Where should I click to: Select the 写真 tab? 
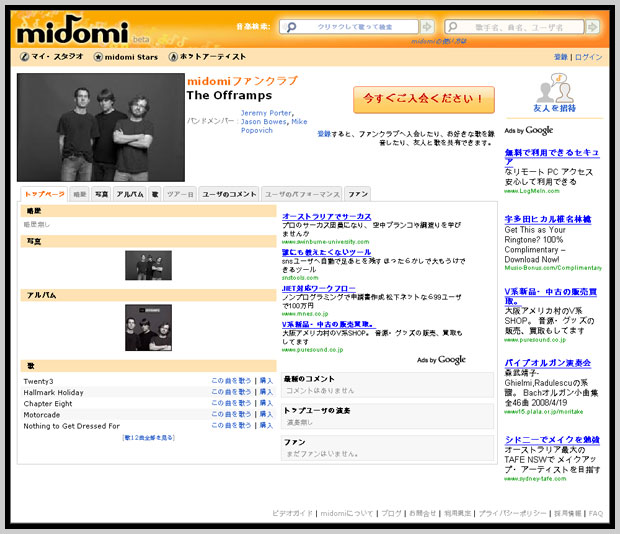(101, 194)
